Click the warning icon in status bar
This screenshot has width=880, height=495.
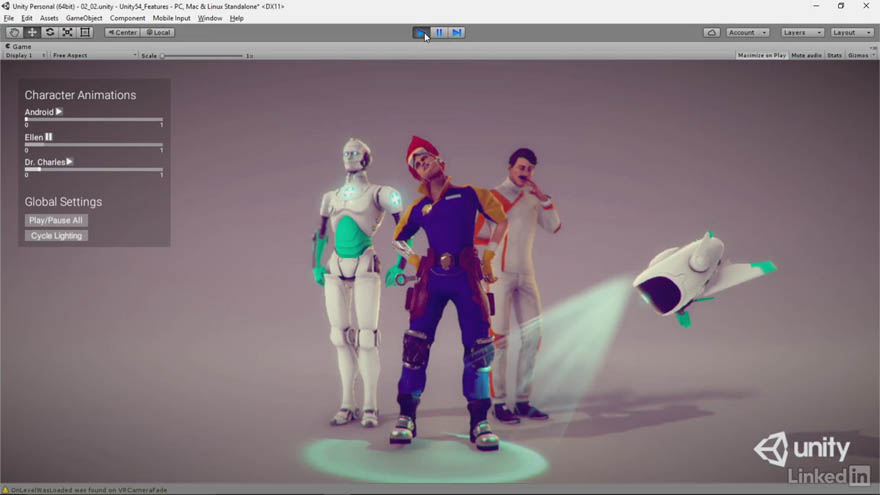coord(6,490)
